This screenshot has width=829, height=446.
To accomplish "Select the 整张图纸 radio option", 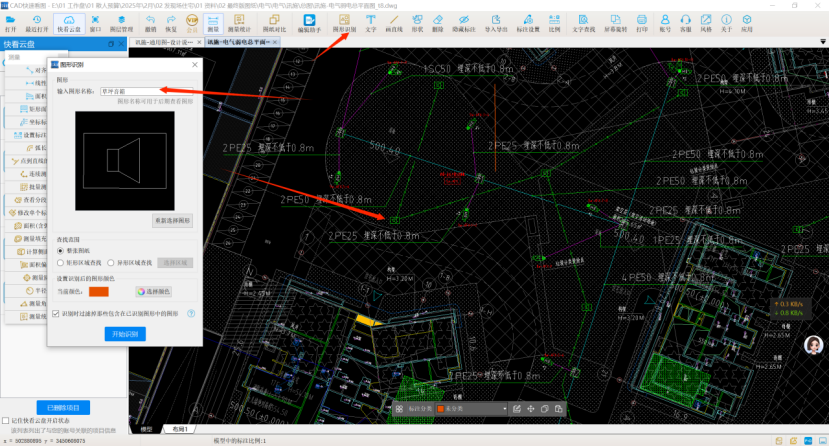I will [61, 250].
